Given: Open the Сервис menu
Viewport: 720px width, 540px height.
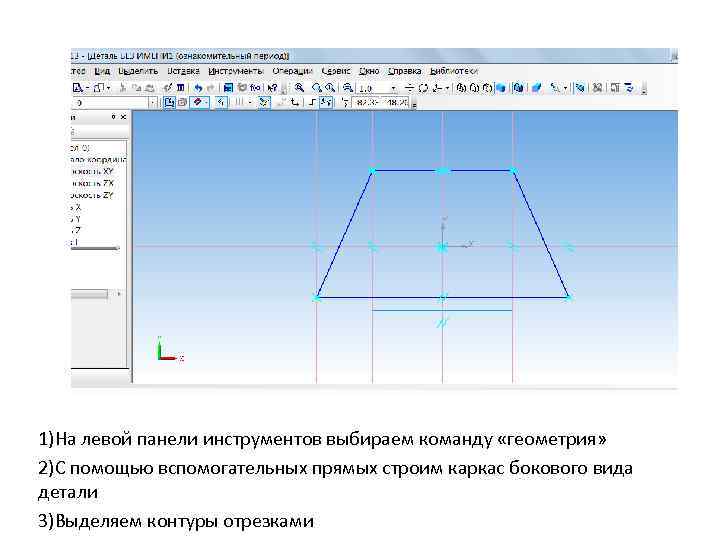Looking at the screenshot, I should (x=336, y=71).
